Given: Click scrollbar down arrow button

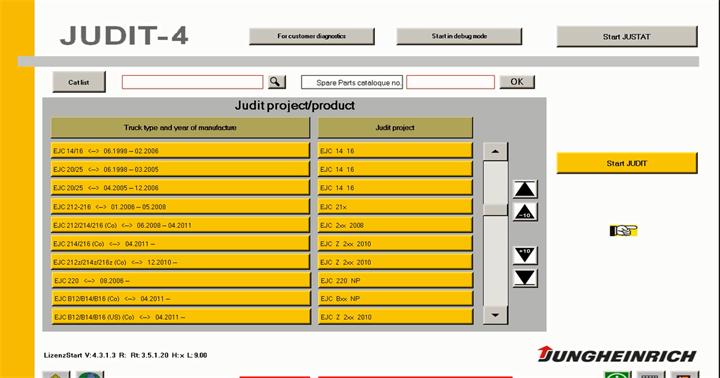Looking at the screenshot, I should tap(495, 315).
